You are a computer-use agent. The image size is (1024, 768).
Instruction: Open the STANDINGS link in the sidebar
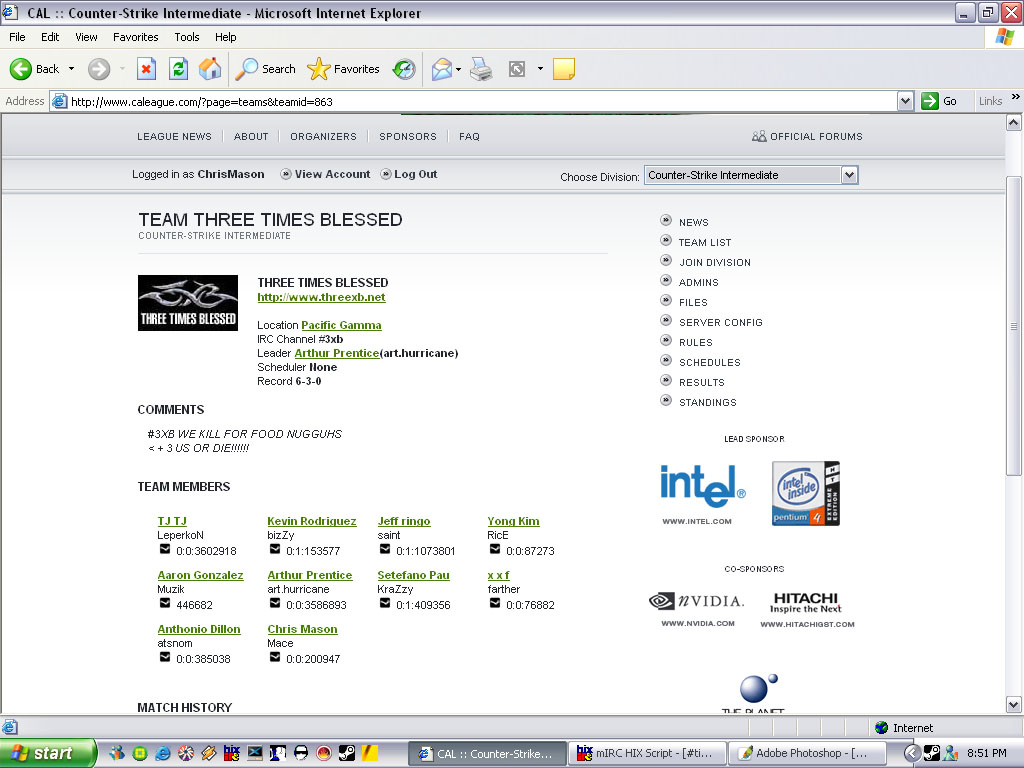tap(707, 402)
